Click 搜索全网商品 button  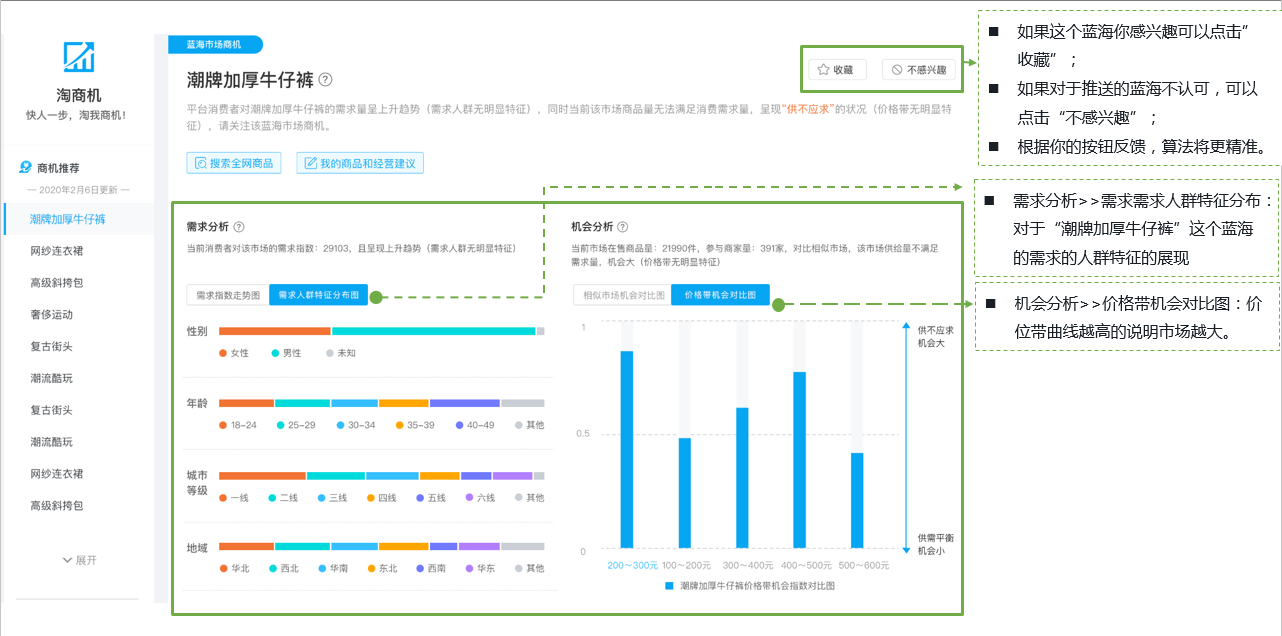pyautogui.click(x=234, y=162)
